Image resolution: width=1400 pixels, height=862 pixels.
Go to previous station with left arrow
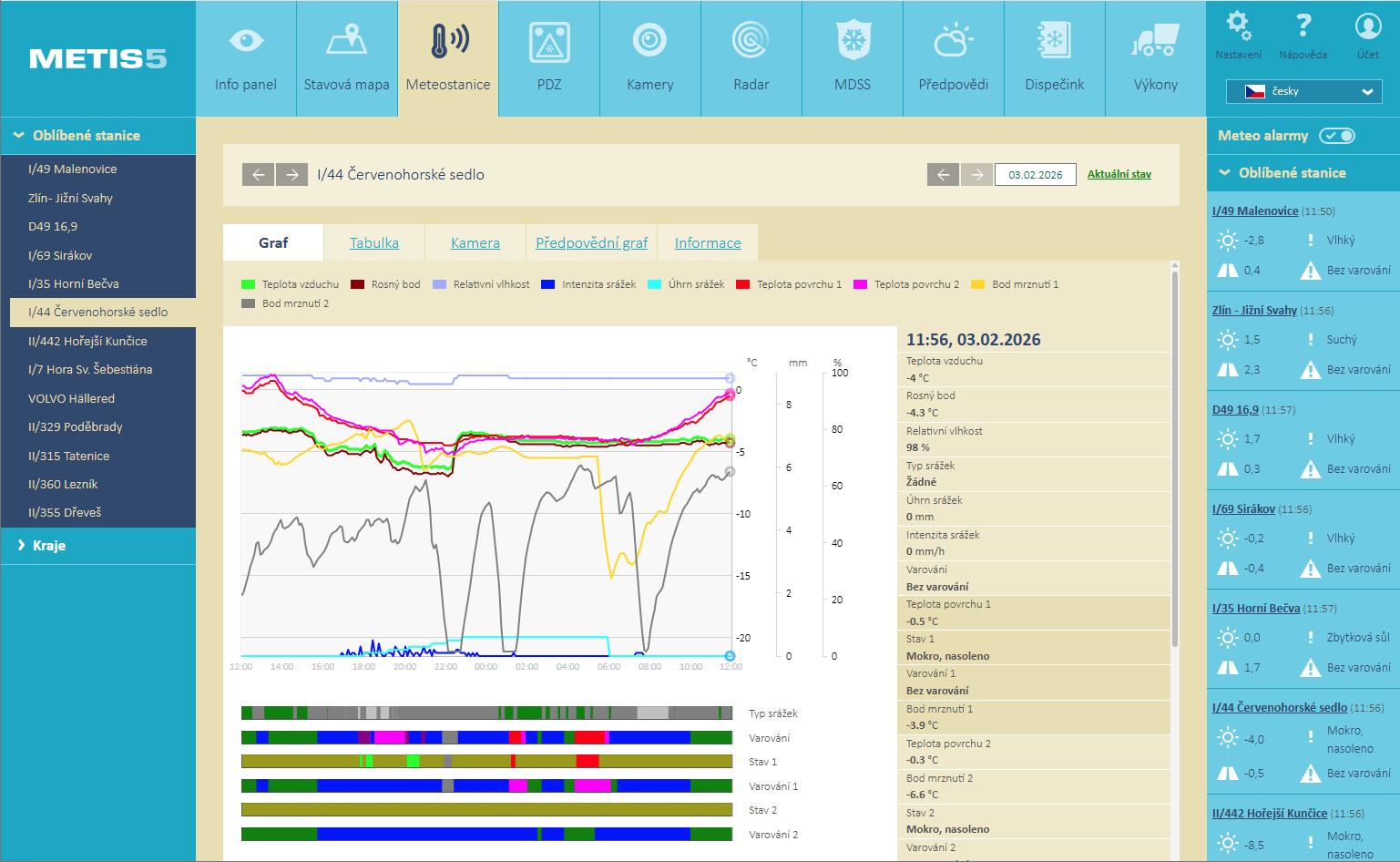(258, 174)
